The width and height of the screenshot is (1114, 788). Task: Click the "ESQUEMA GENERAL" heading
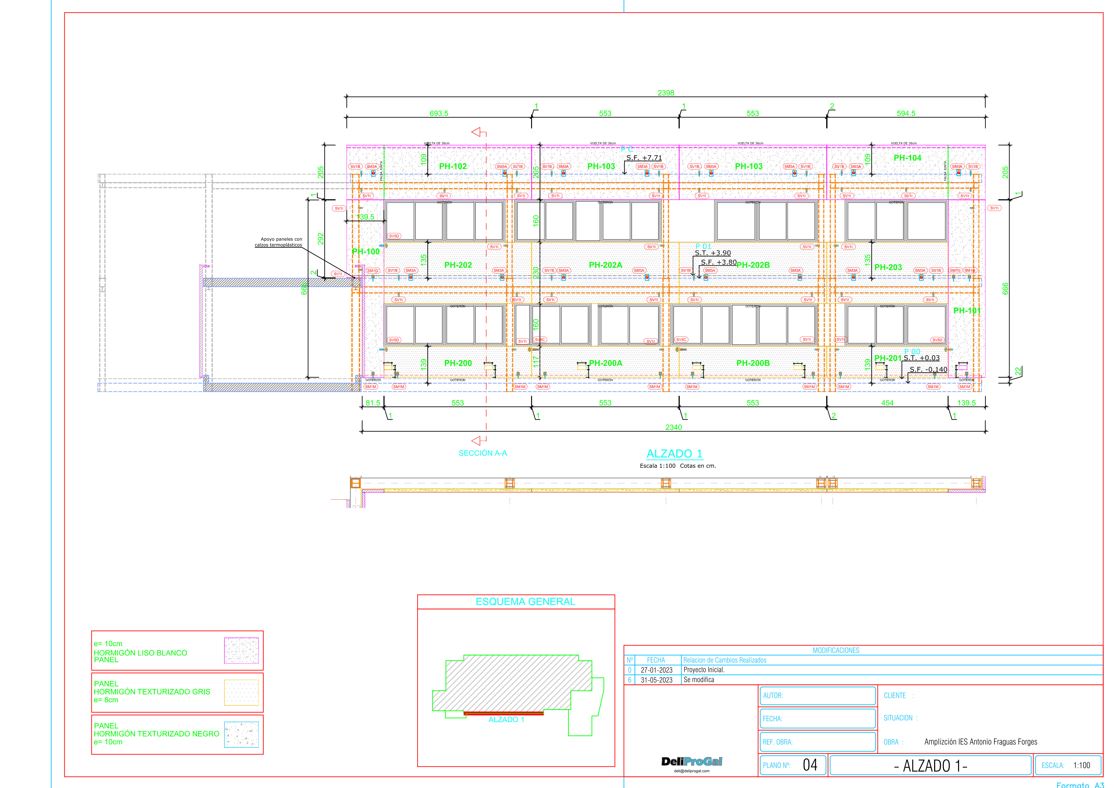click(525, 601)
